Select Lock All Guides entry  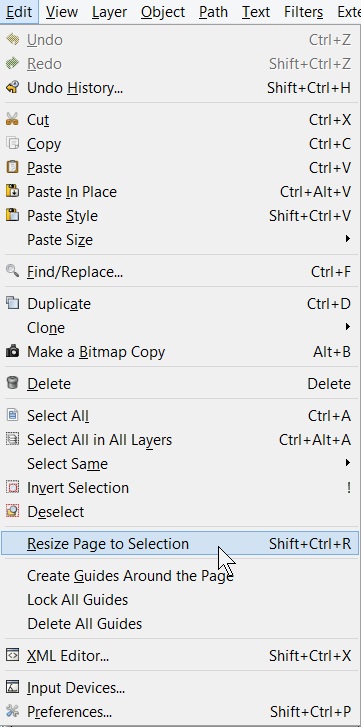(x=180, y=599)
